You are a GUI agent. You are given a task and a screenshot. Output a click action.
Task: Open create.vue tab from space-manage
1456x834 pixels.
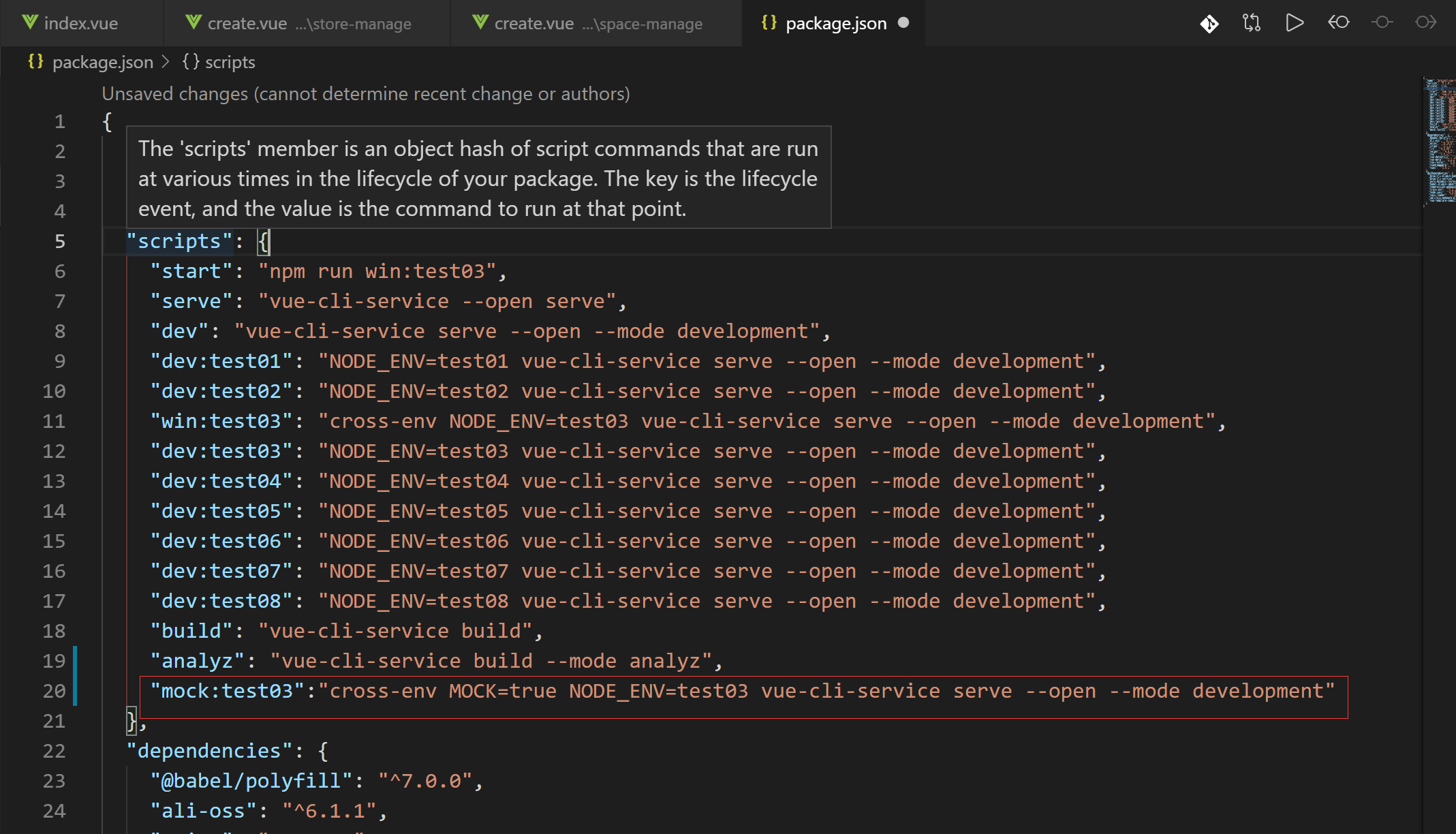pos(597,23)
